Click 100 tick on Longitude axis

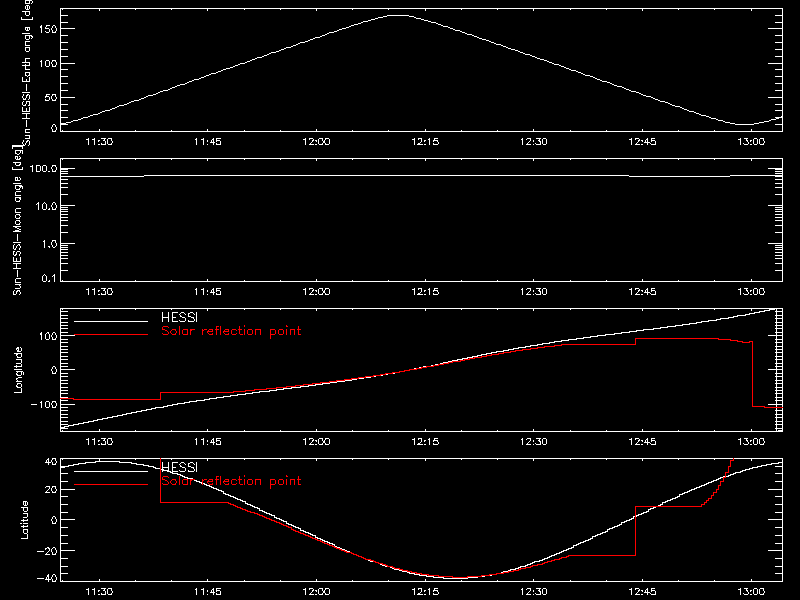[x=47, y=336]
